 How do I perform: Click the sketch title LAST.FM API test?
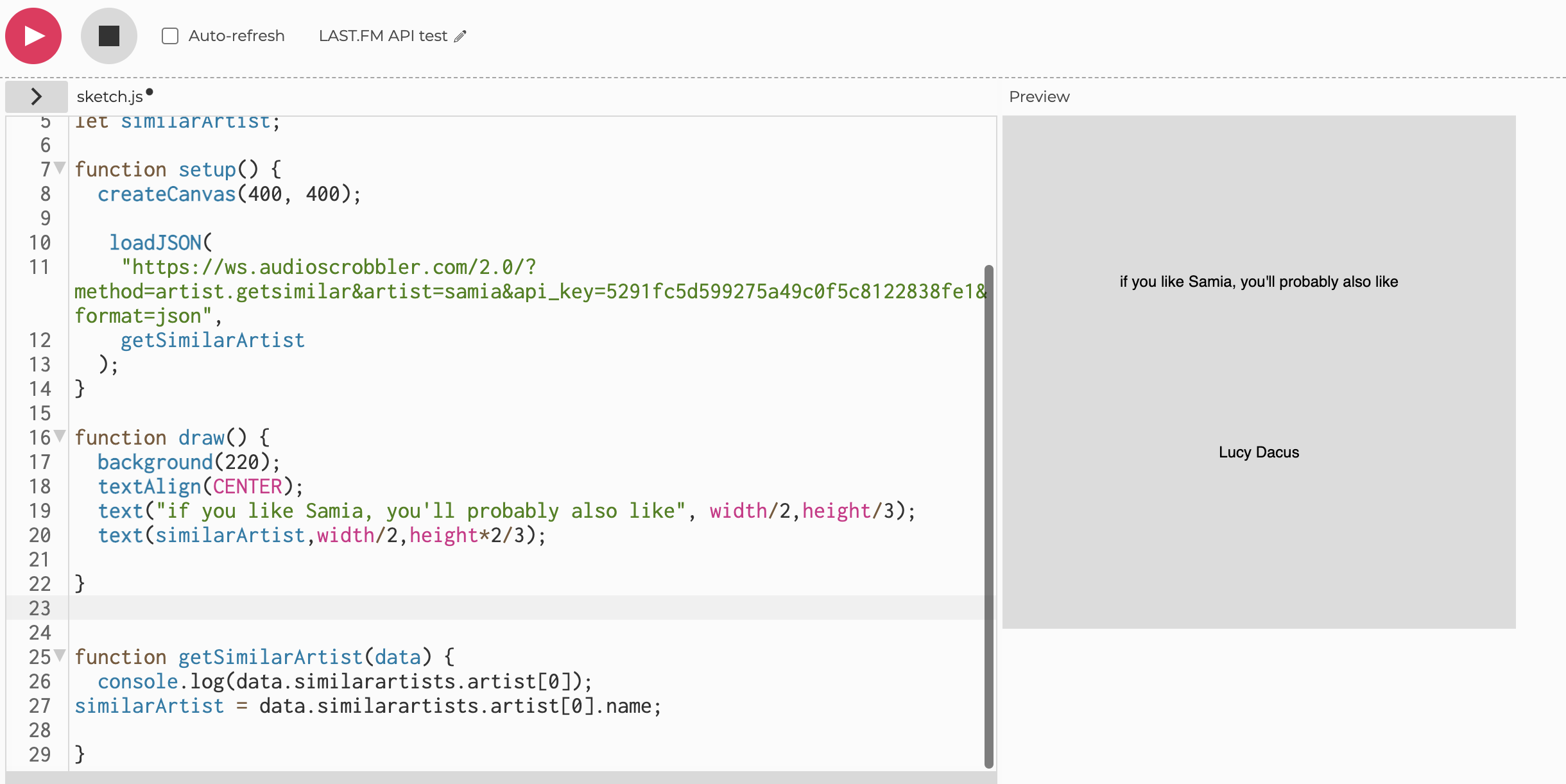(383, 36)
